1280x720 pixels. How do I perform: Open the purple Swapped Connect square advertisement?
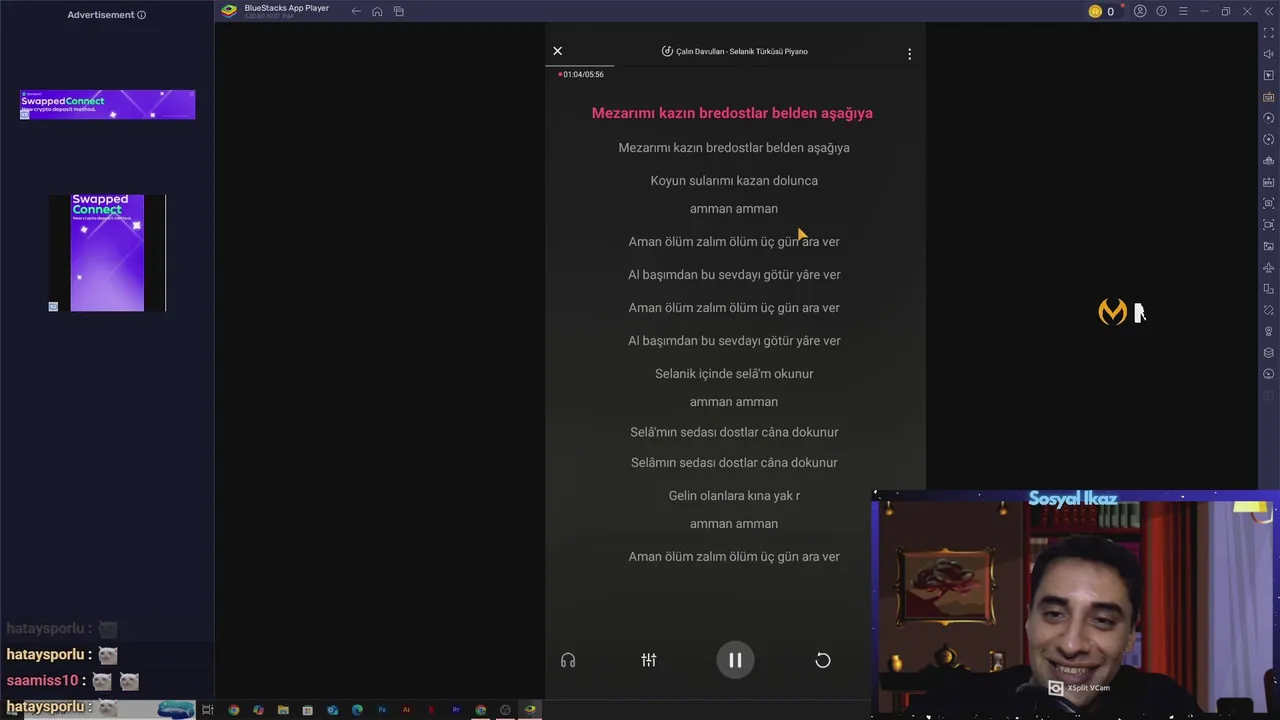tap(107, 253)
